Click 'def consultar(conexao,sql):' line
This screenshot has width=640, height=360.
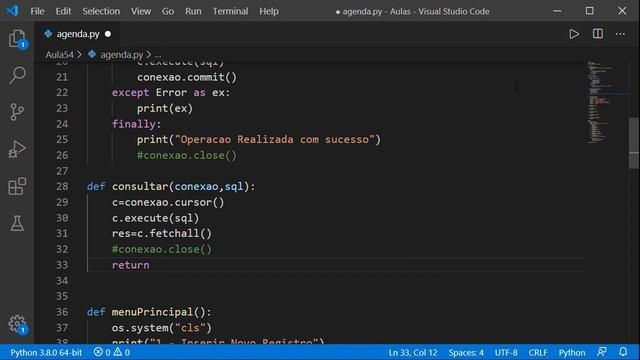(x=171, y=187)
